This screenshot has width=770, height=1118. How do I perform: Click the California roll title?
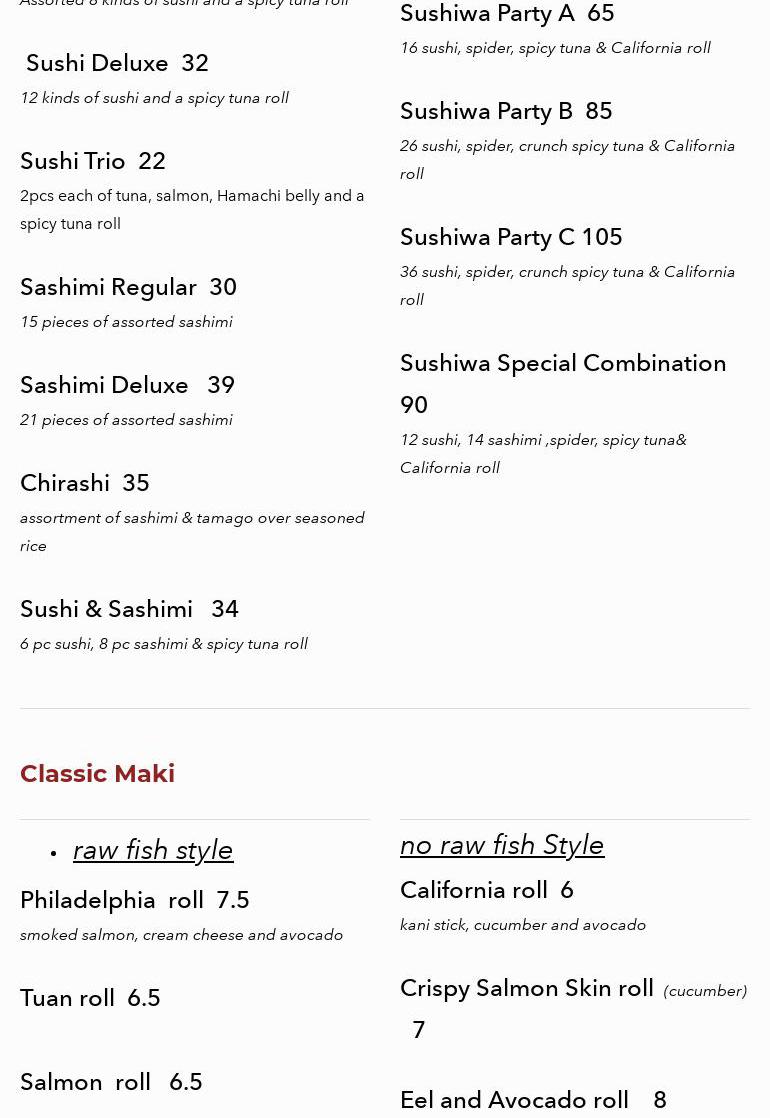tap(487, 890)
